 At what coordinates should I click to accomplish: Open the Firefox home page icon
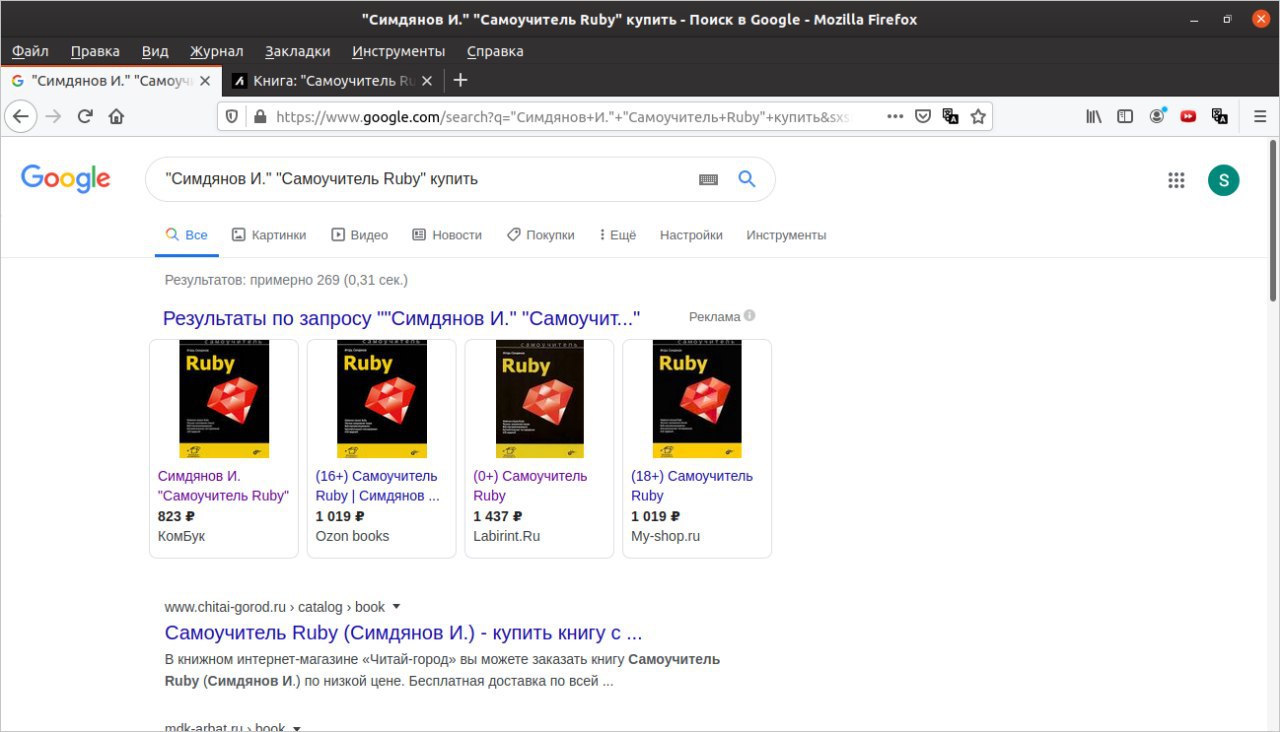(x=116, y=116)
